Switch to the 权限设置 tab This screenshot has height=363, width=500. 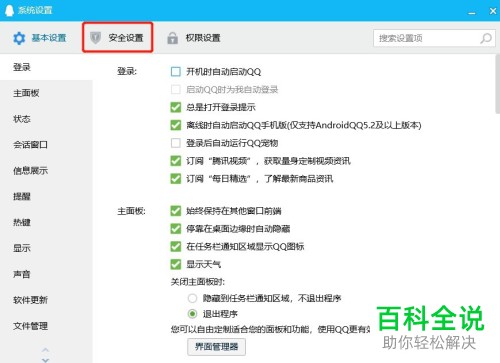194,38
